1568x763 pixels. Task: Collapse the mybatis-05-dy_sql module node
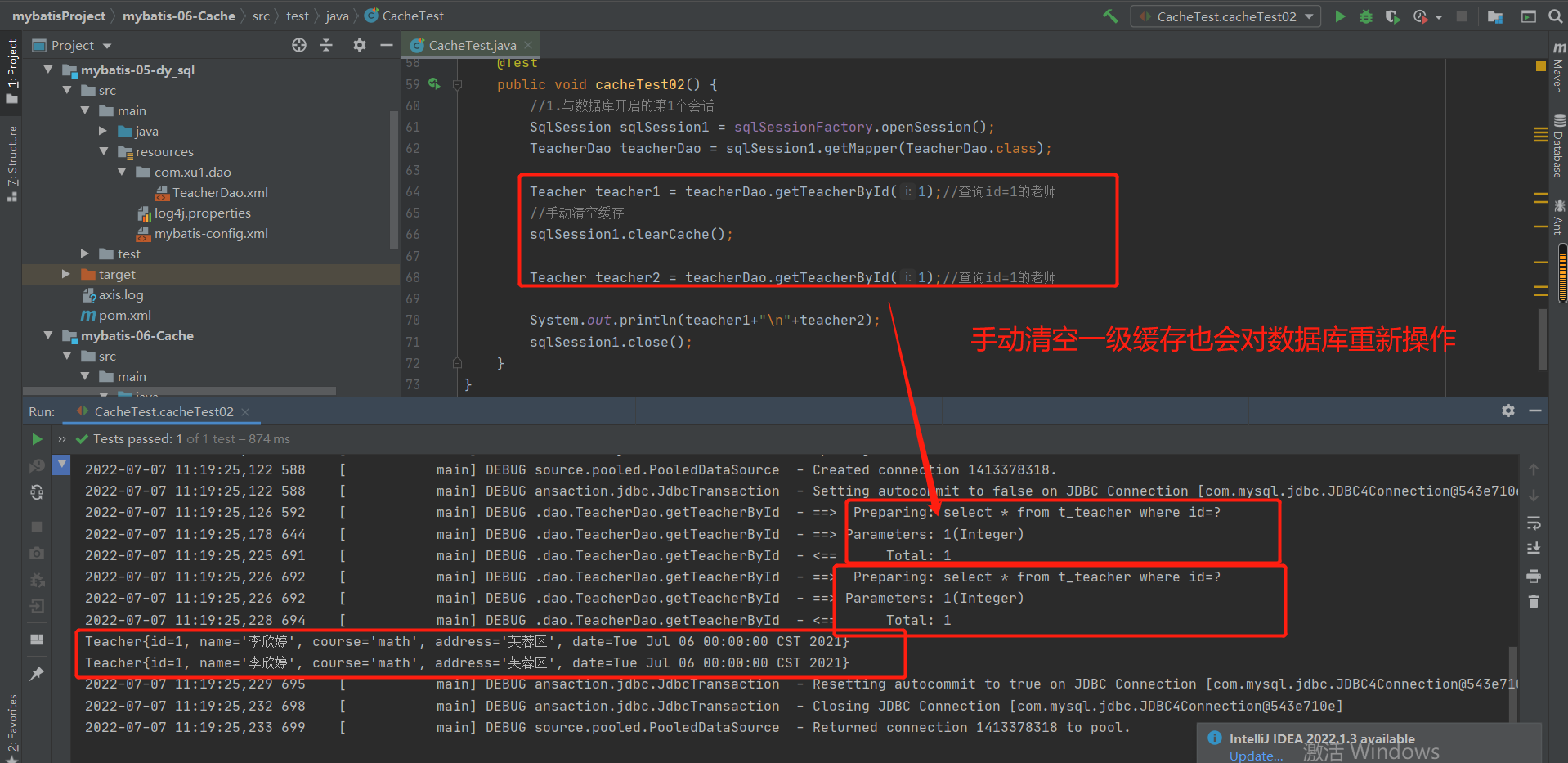[x=48, y=70]
